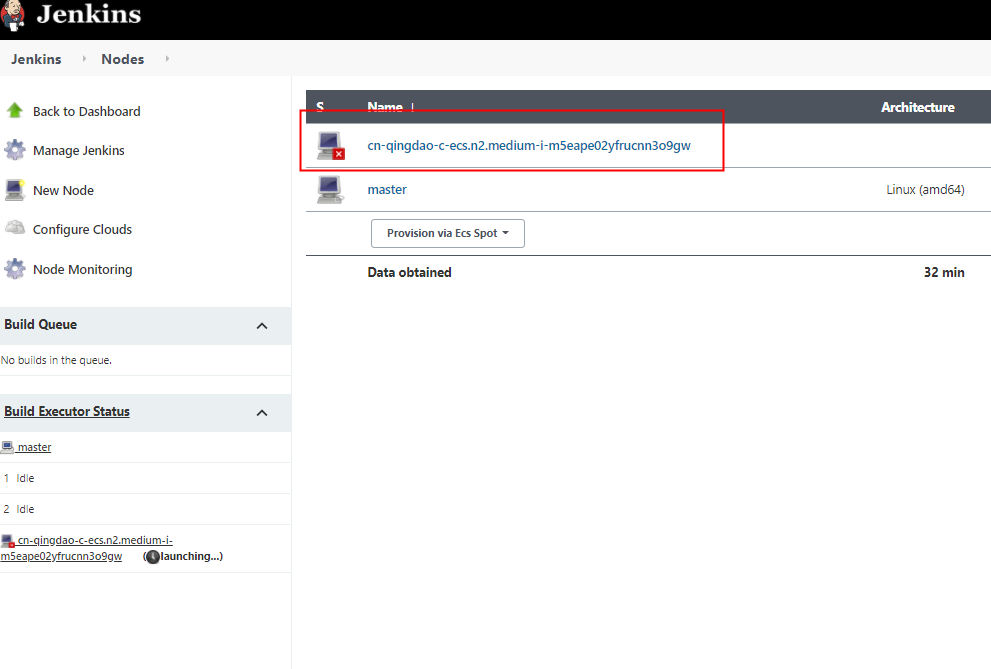The width and height of the screenshot is (991, 669).
Task: Click master computer icon in executor status
Action: click(7, 447)
